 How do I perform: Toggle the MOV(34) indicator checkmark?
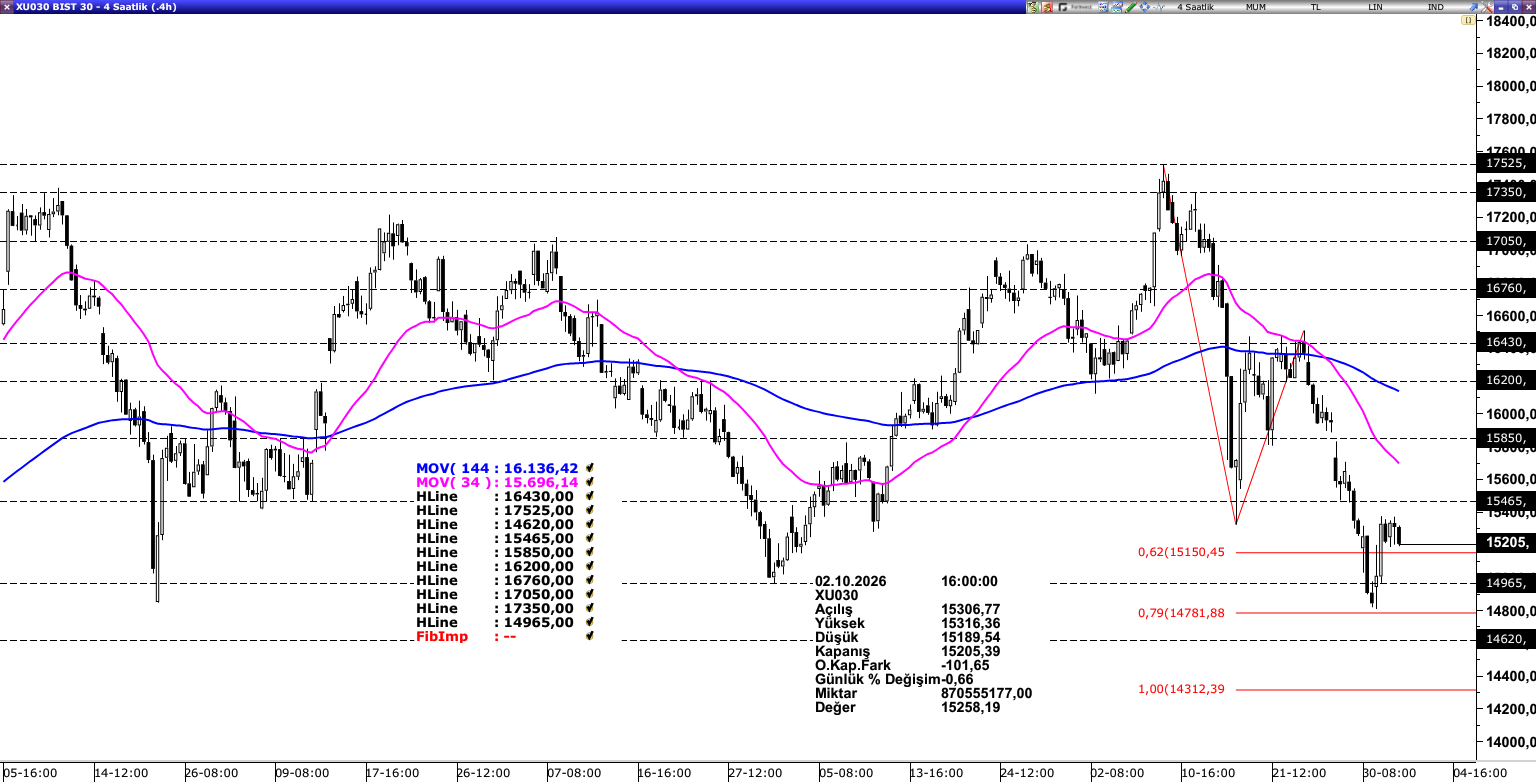590,482
